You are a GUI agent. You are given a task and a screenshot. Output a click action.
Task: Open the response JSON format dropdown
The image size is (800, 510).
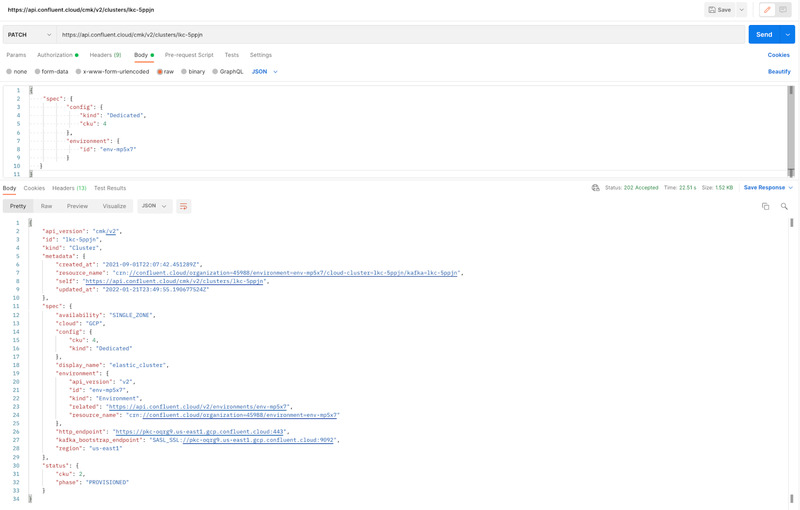[155, 206]
